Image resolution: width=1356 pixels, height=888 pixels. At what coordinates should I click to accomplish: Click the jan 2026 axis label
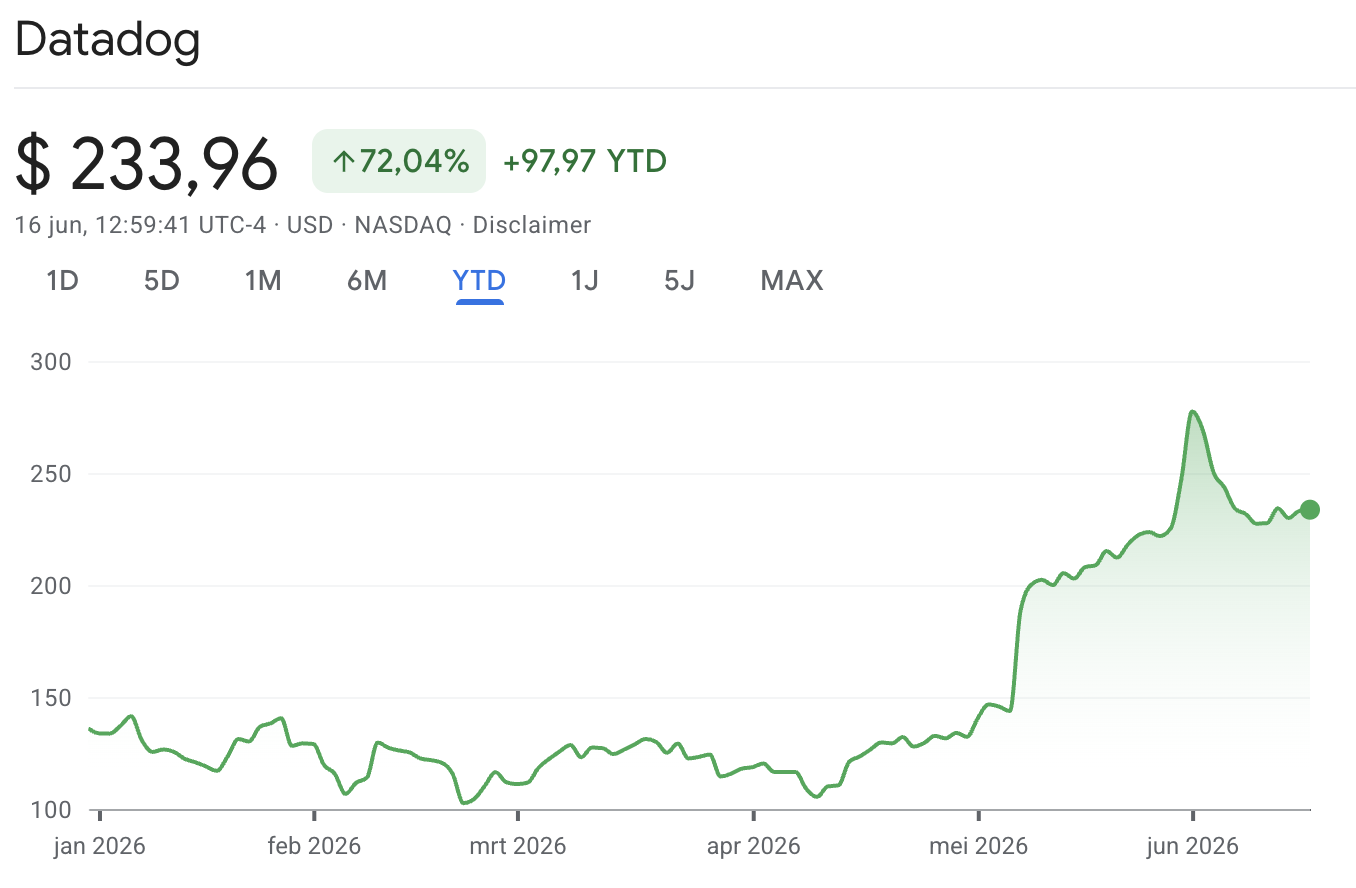coord(99,847)
